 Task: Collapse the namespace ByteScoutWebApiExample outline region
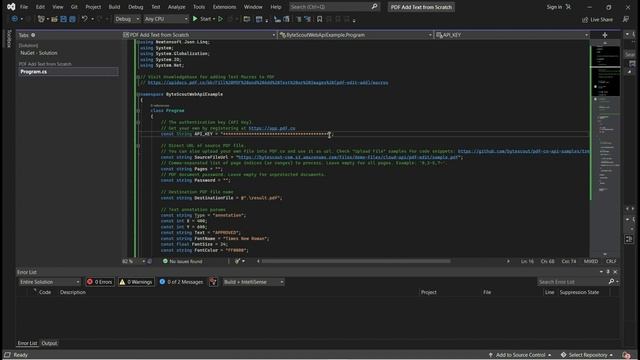138,94
